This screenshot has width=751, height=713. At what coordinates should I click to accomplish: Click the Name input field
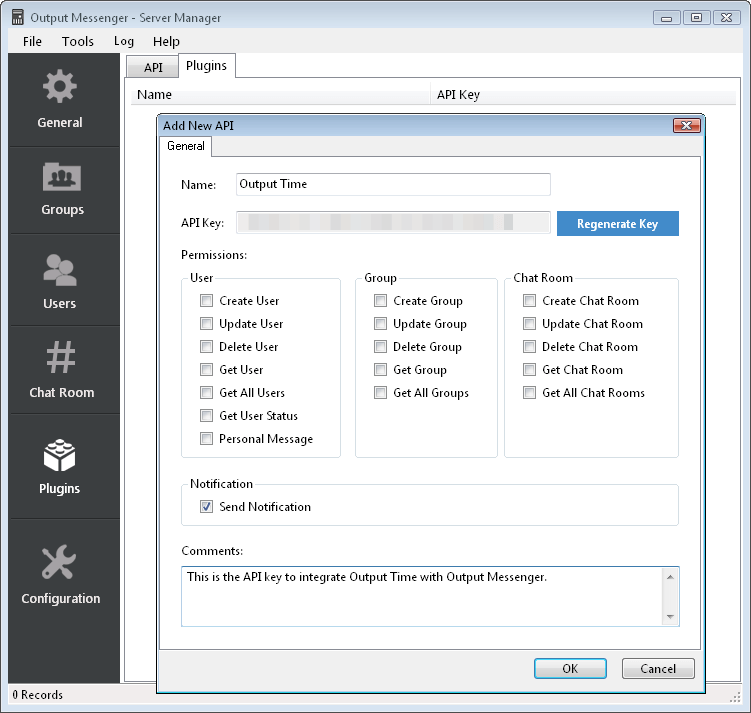pos(393,184)
